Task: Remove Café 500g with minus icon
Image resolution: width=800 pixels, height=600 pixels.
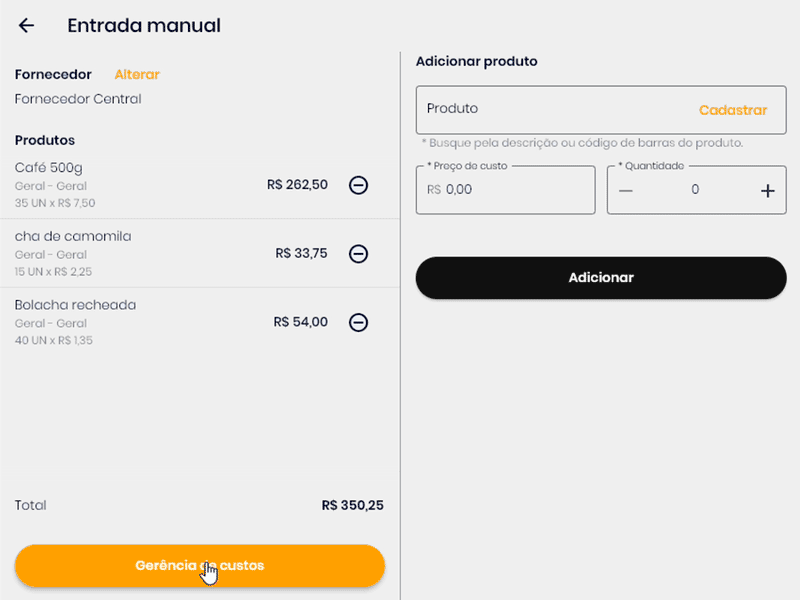Action: tap(358, 185)
